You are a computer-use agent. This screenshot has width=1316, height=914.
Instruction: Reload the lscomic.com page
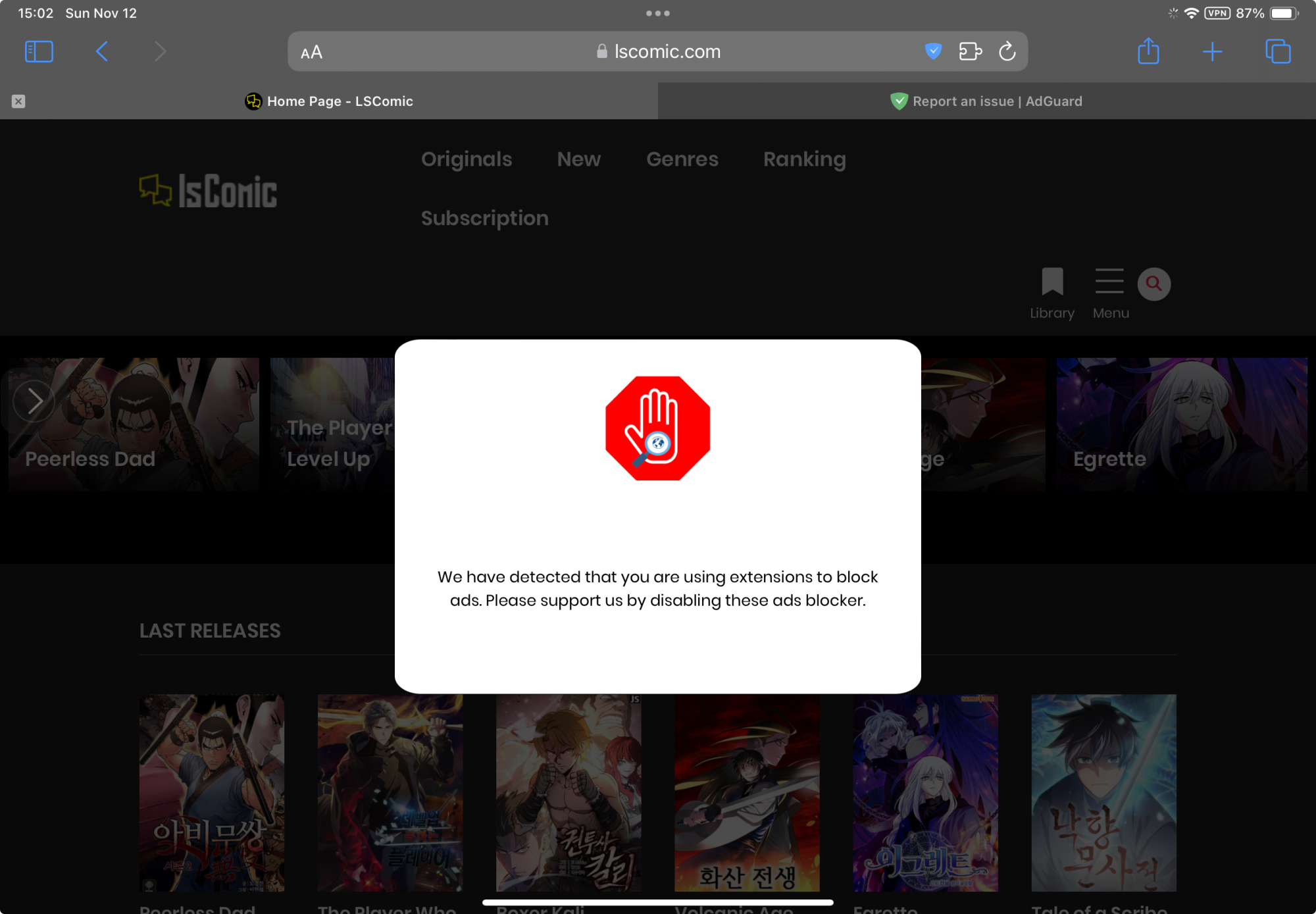tap(1007, 51)
